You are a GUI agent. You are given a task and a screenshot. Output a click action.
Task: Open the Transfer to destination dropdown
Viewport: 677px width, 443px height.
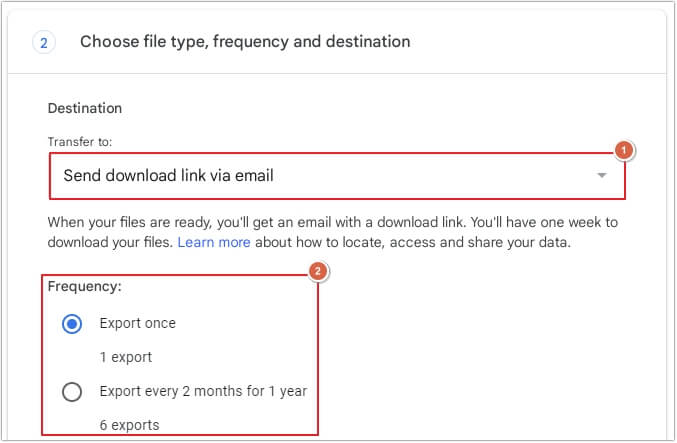[337, 176]
